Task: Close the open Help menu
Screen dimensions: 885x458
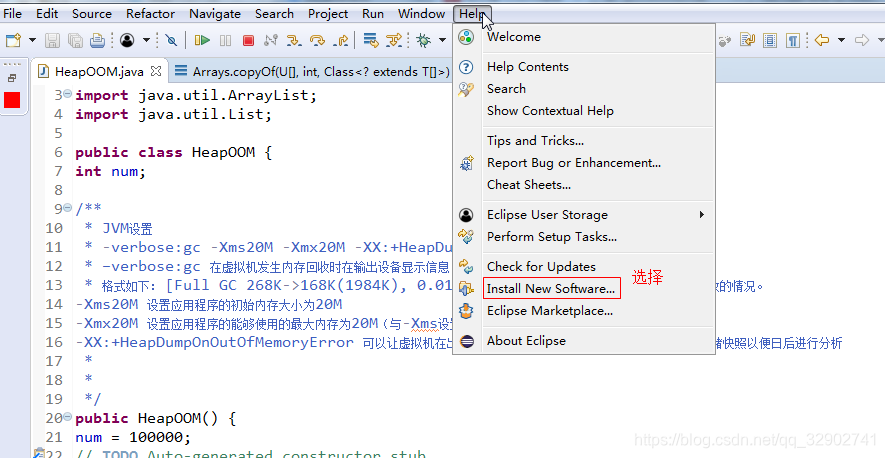Action: (472, 14)
